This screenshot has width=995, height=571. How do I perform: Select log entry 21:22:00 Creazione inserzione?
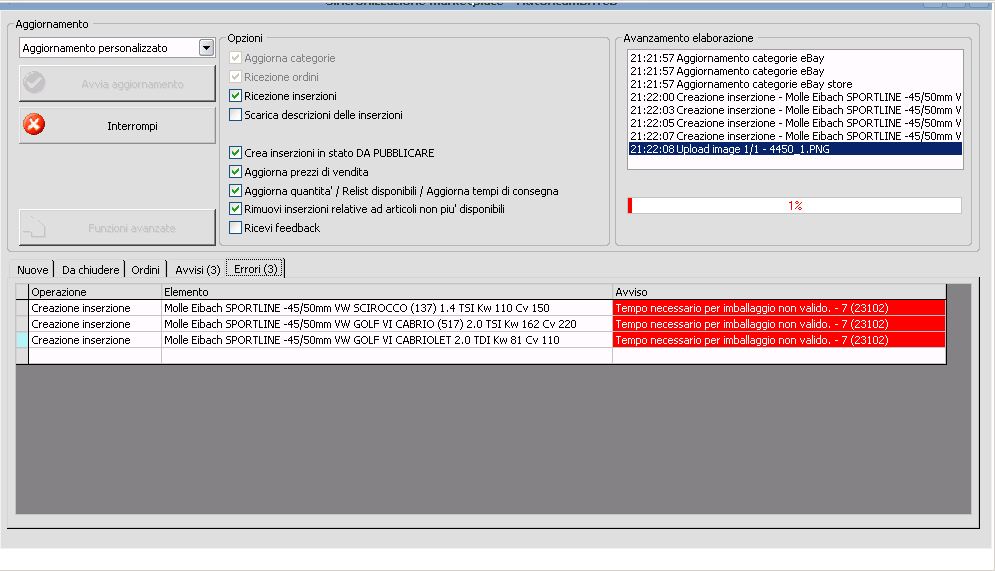pyautogui.click(x=795, y=97)
